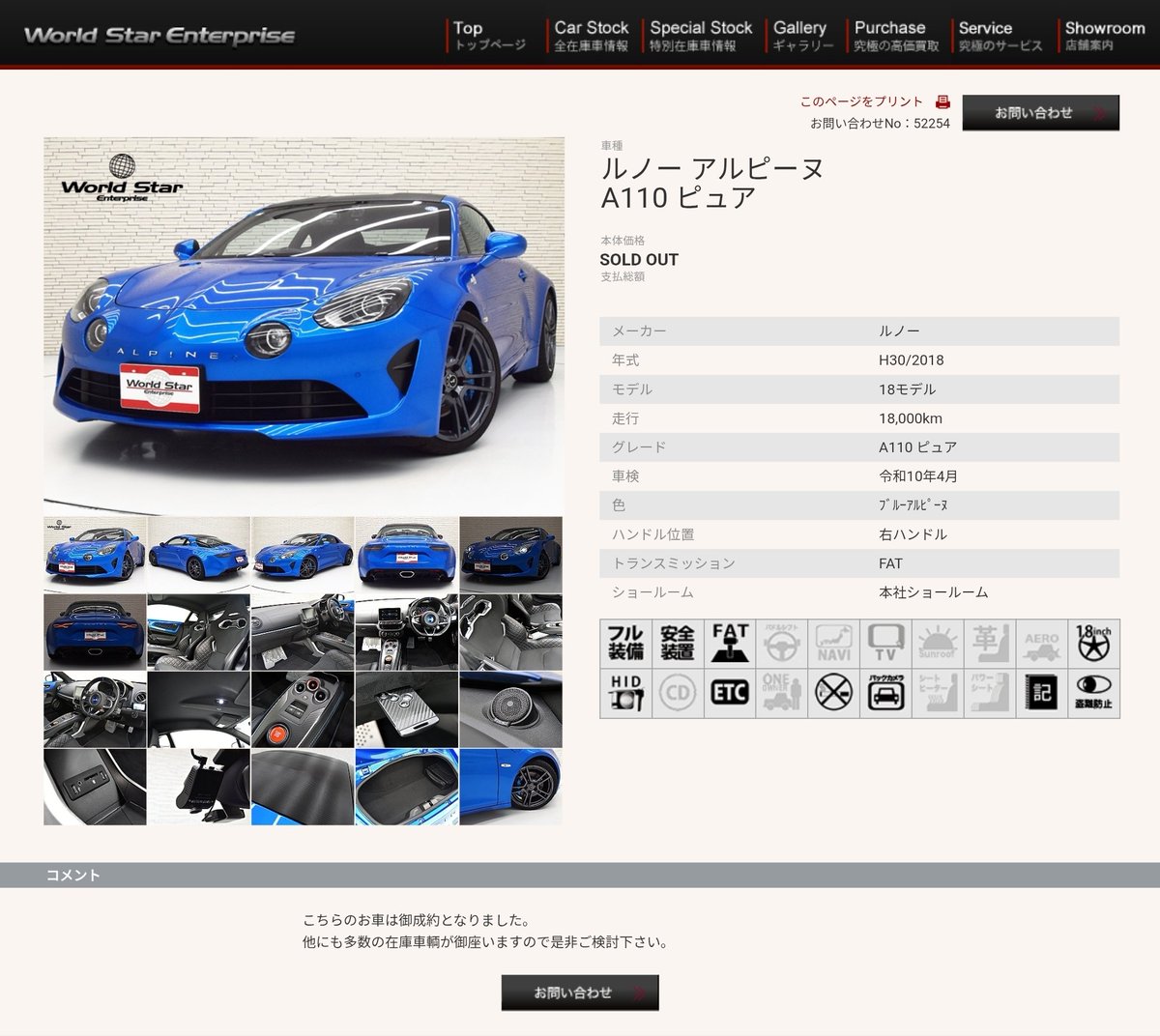The image size is (1160, 1036).
Task: Select the bright rear view thumbnail
Action: [407, 554]
